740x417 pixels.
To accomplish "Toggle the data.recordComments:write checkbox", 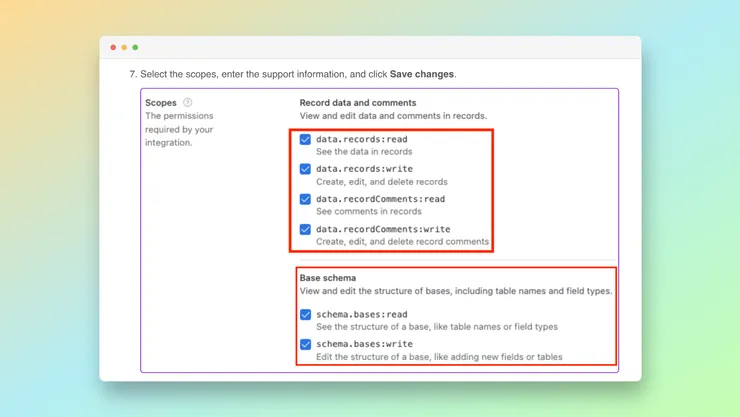I will tap(305, 229).
